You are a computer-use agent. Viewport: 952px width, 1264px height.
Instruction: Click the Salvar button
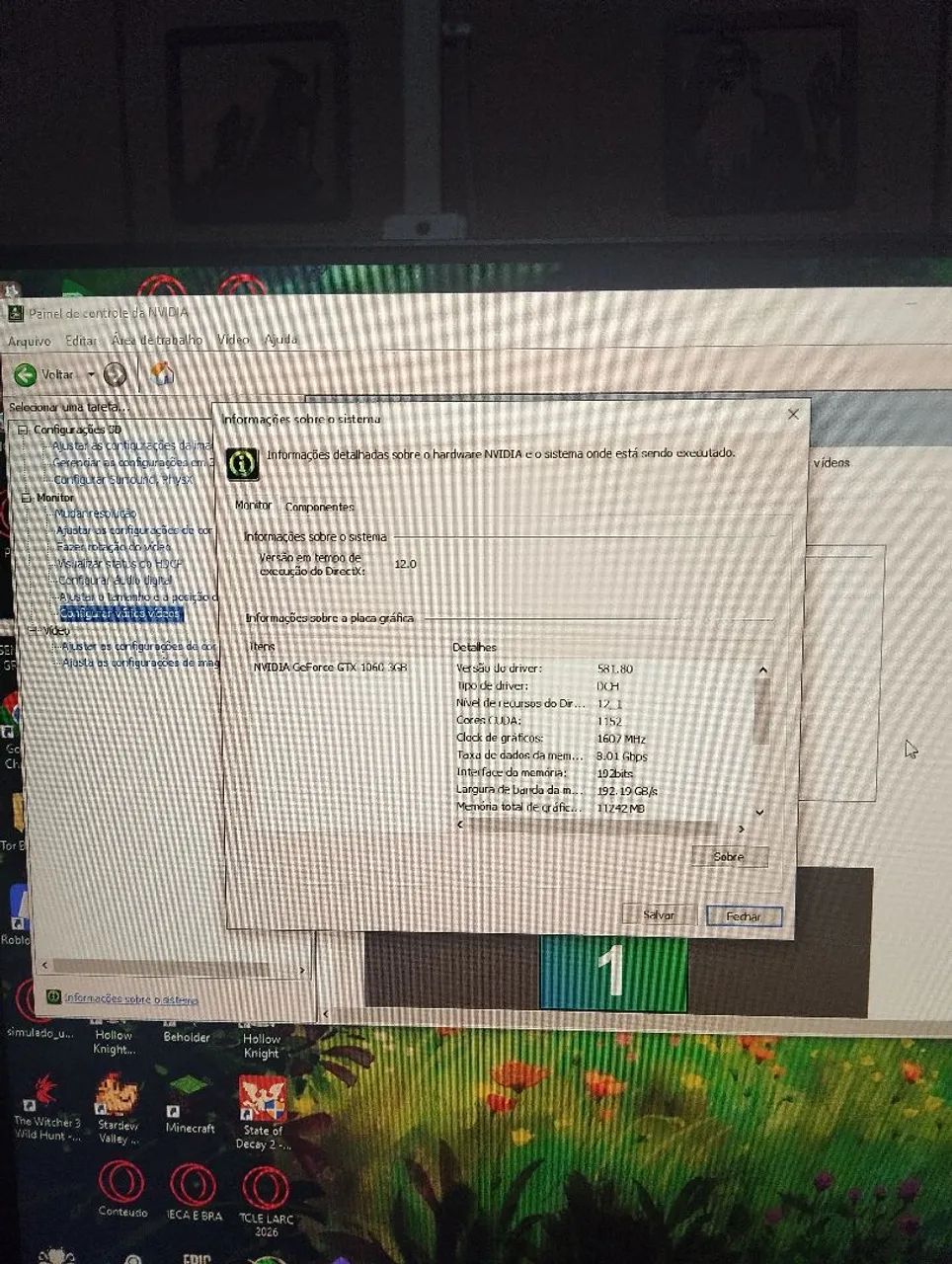(x=659, y=914)
